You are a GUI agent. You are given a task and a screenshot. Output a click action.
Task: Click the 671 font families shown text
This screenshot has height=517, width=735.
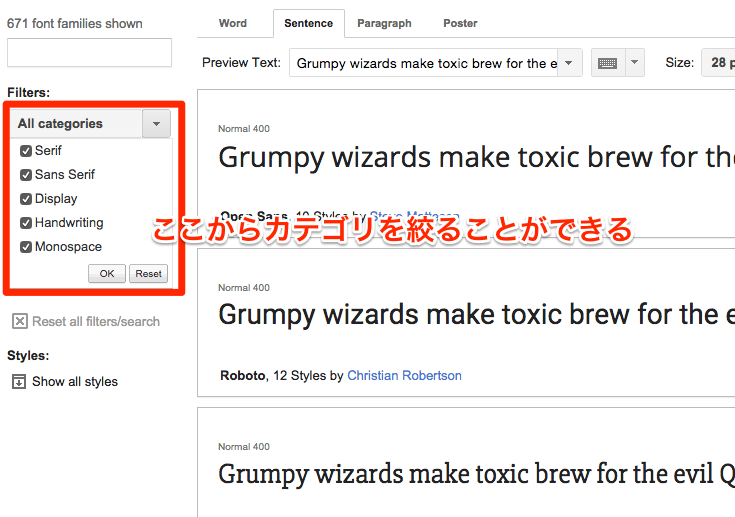(75, 23)
